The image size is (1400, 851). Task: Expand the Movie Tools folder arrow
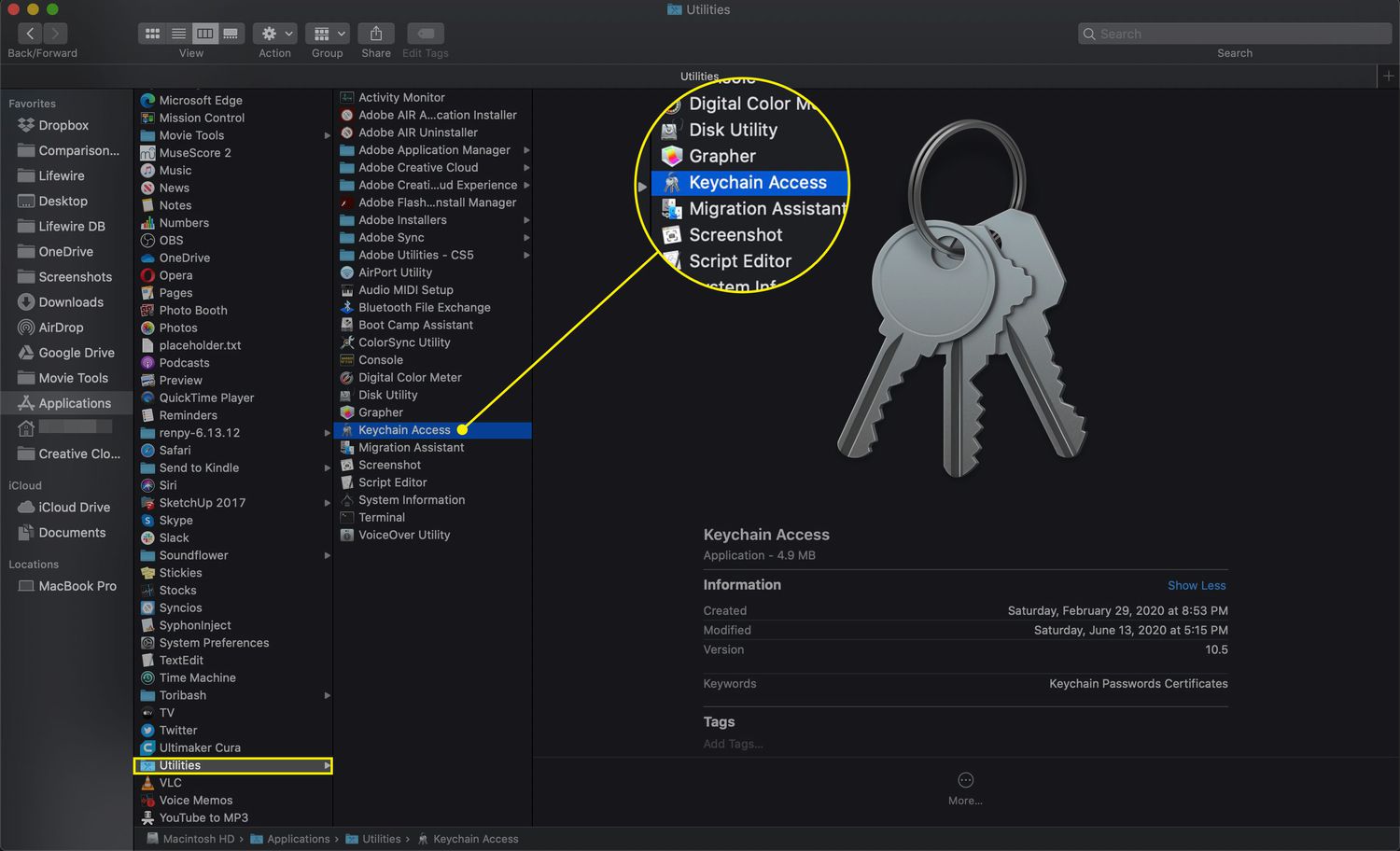(x=327, y=136)
